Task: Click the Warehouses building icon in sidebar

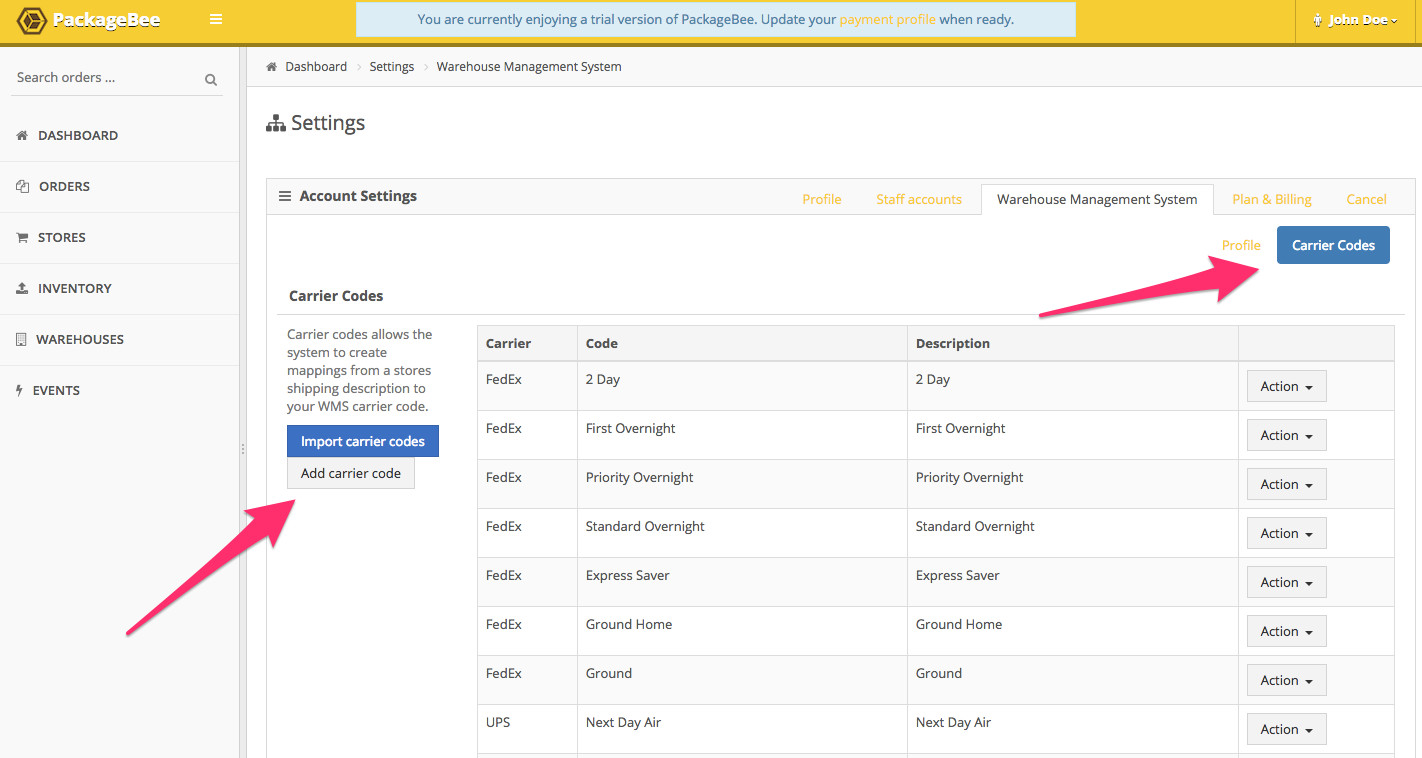Action: 21,339
